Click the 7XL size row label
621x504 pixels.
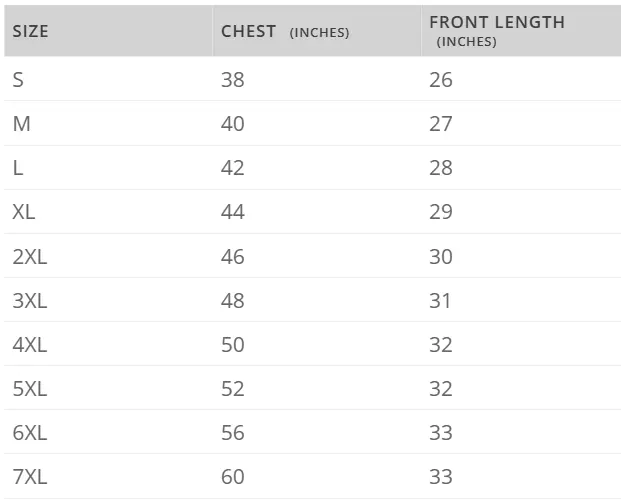(x=30, y=476)
